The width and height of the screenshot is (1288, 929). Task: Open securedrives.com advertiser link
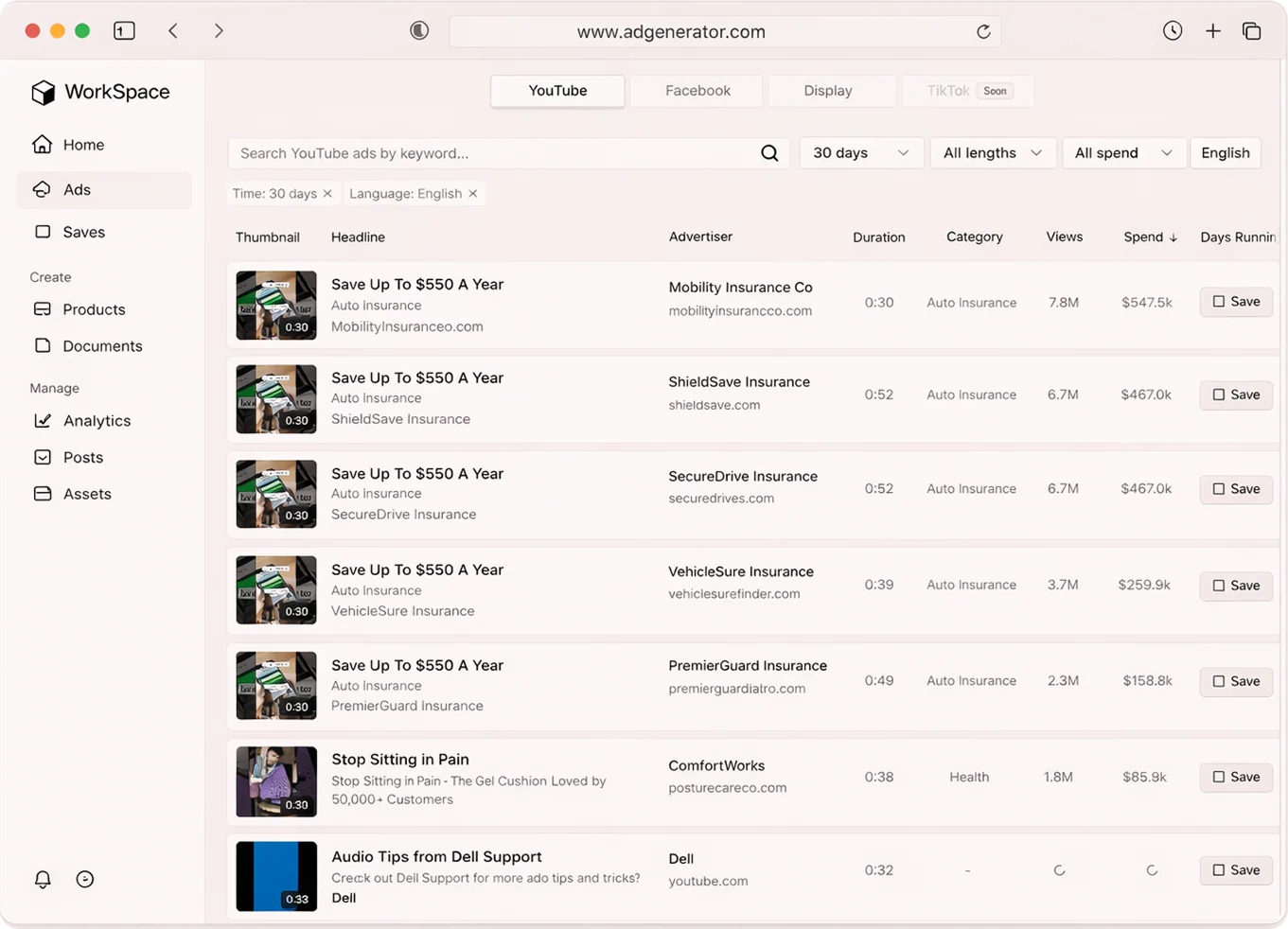pyautogui.click(x=721, y=499)
